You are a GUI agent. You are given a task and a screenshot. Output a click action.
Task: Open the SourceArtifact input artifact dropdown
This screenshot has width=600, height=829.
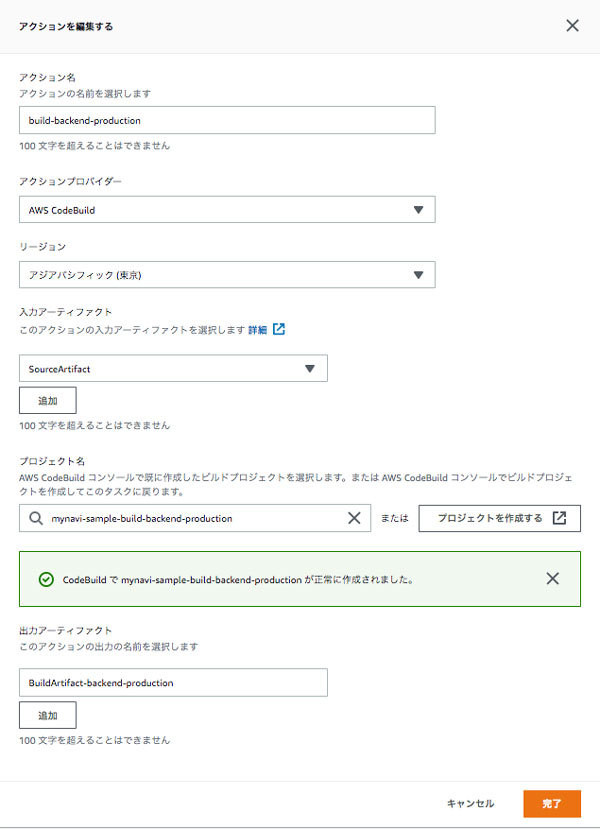pos(173,369)
